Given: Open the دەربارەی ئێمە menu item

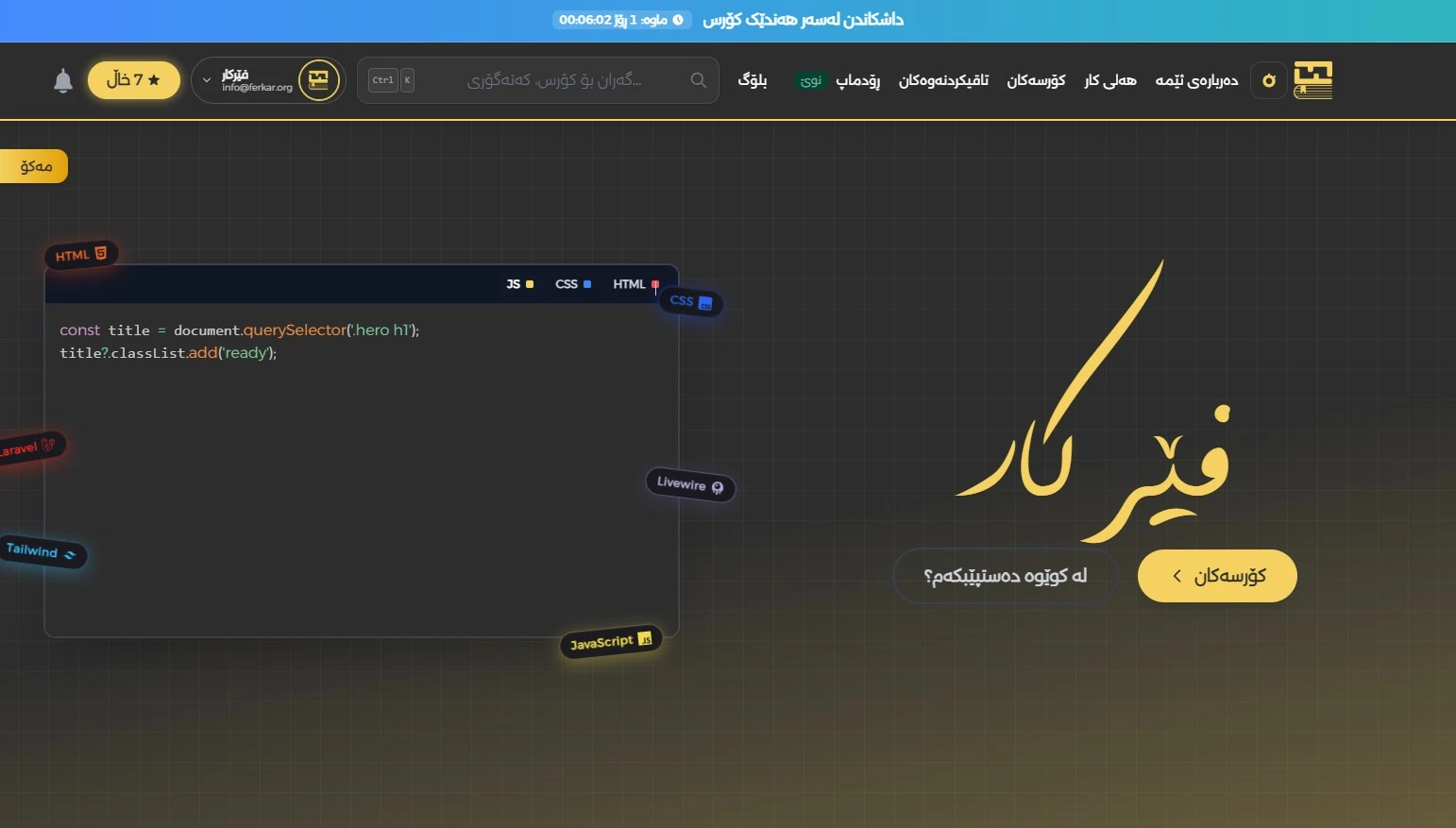Looking at the screenshot, I should (x=1196, y=80).
